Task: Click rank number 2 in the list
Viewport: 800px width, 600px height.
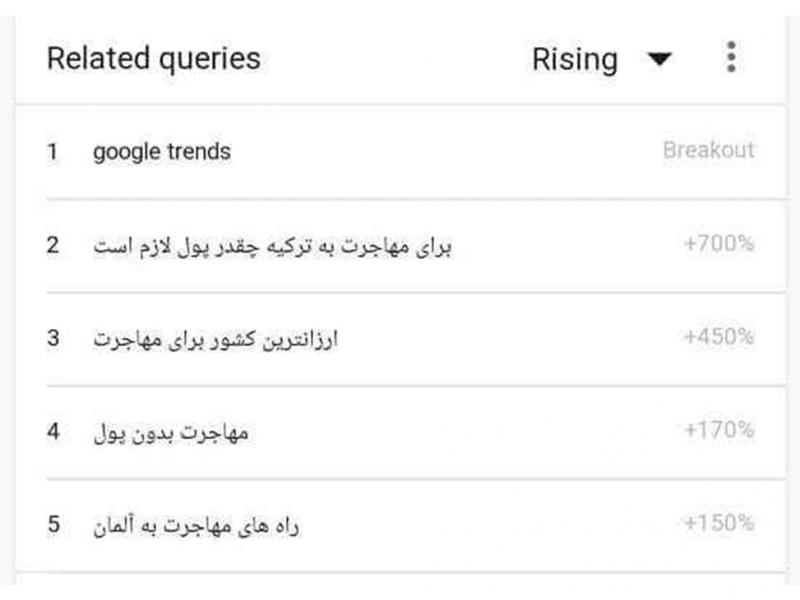Action: point(53,245)
